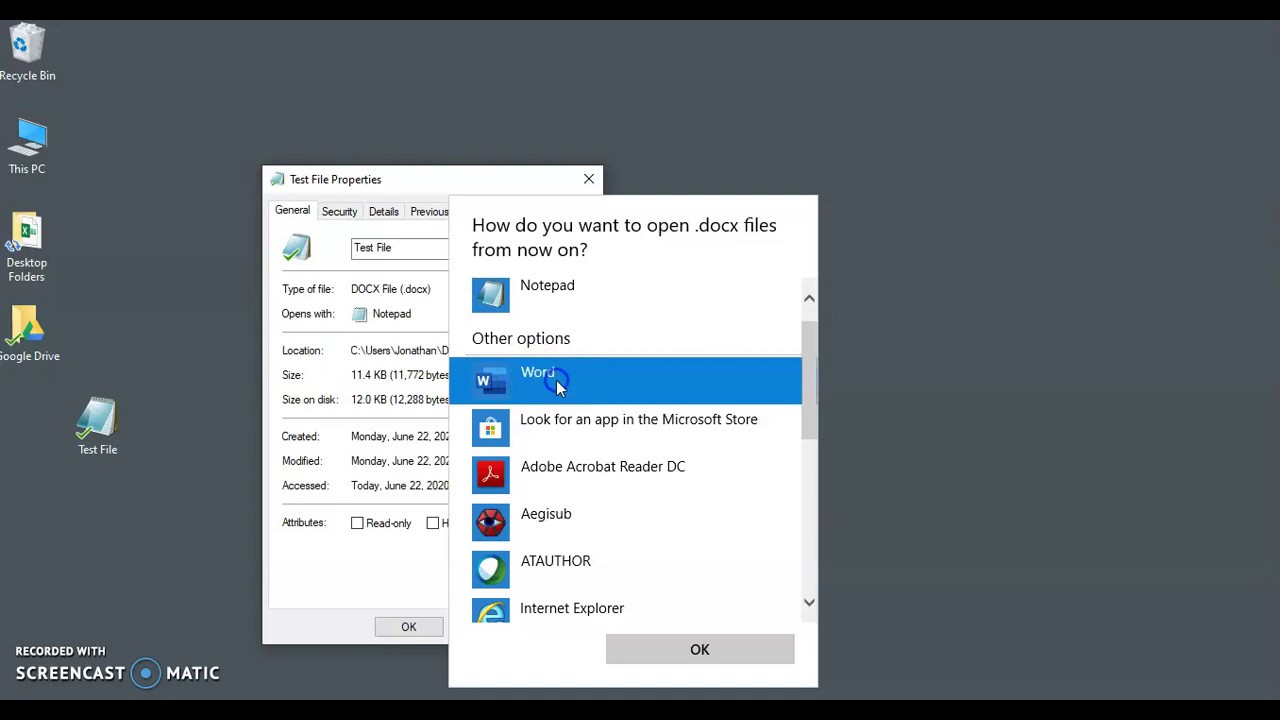Click the 11.4 KB size value
The image size is (1280, 720).
(x=400, y=375)
